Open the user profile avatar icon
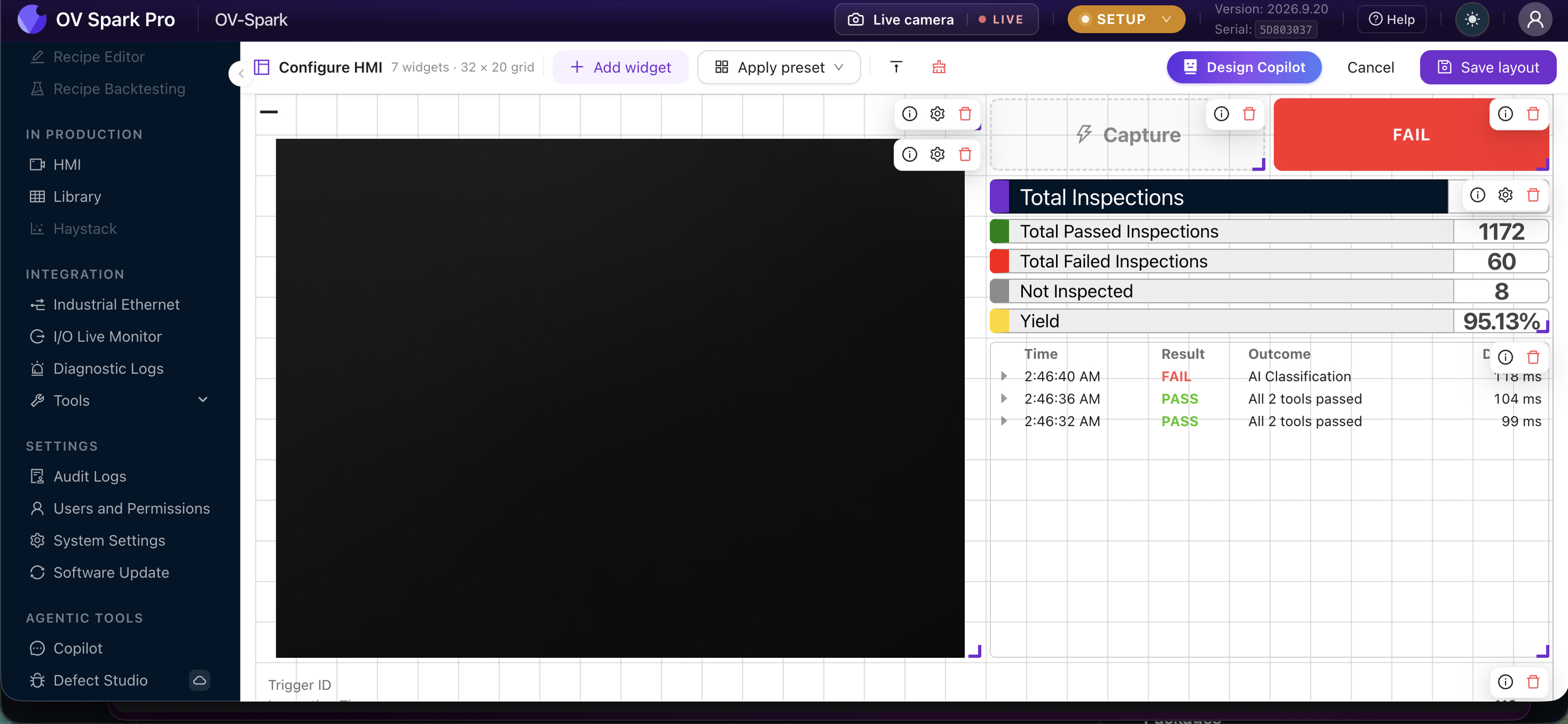The image size is (1568, 724). click(x=1535, y=20)
